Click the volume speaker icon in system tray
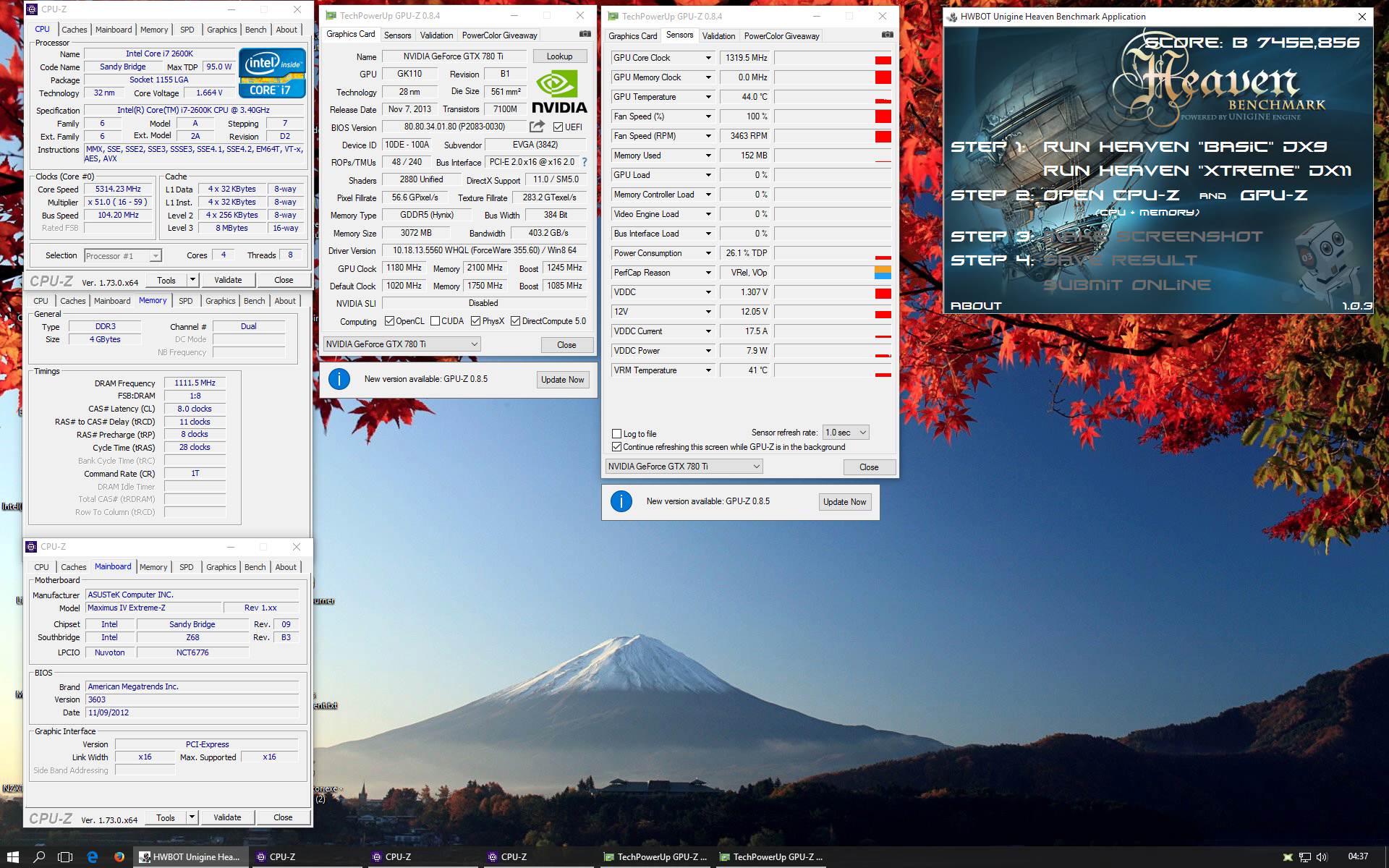 [x=1322, y=857]
